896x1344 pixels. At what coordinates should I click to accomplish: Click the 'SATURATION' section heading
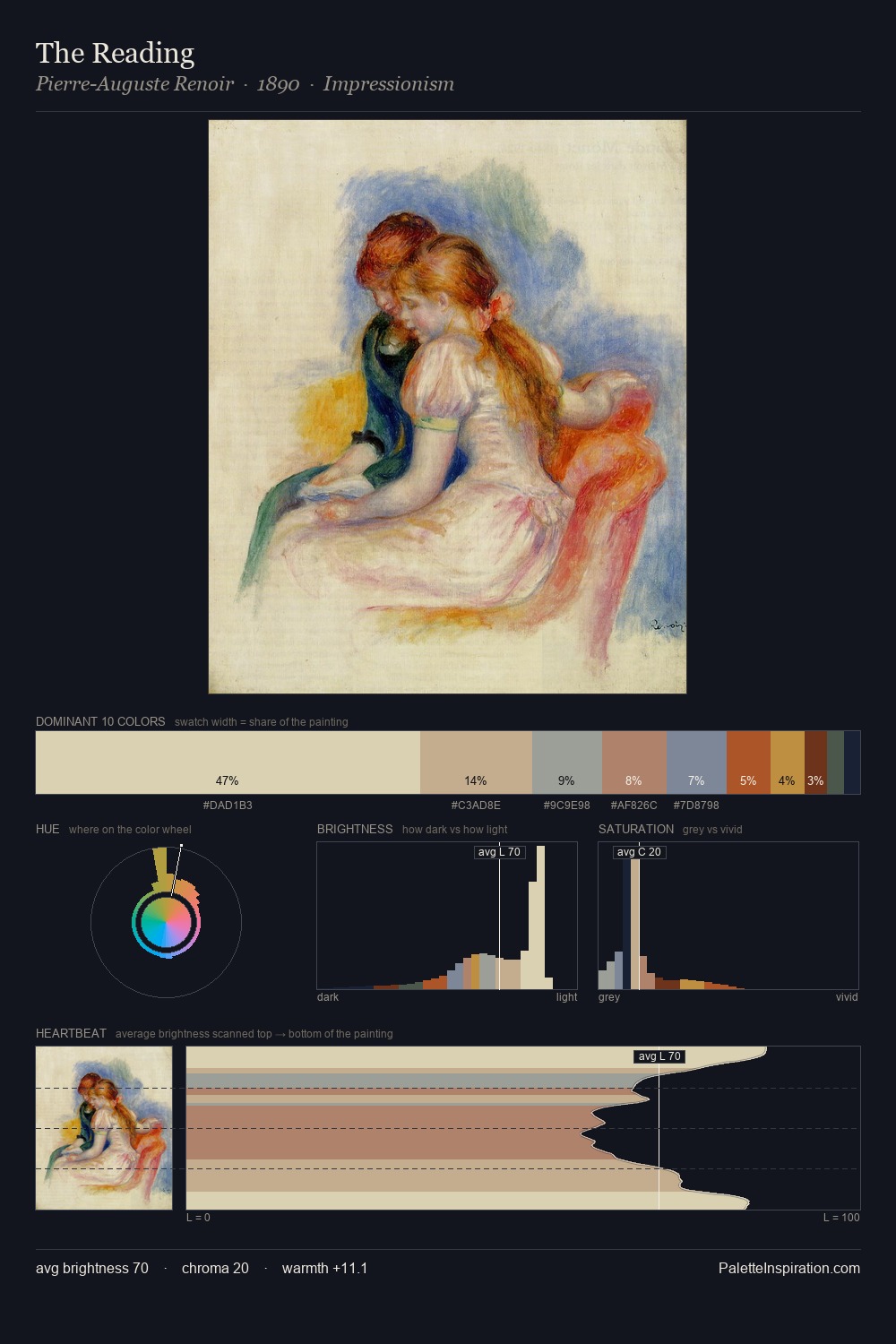click(x=636, y=829)
